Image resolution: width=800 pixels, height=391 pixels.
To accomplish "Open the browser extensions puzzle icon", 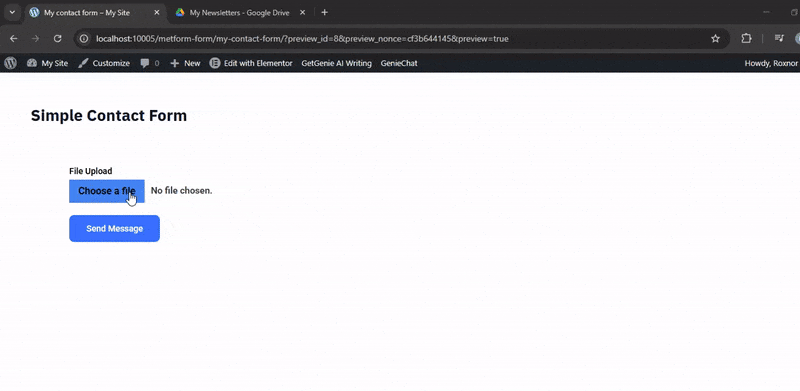I will click(x=746, y=39).
